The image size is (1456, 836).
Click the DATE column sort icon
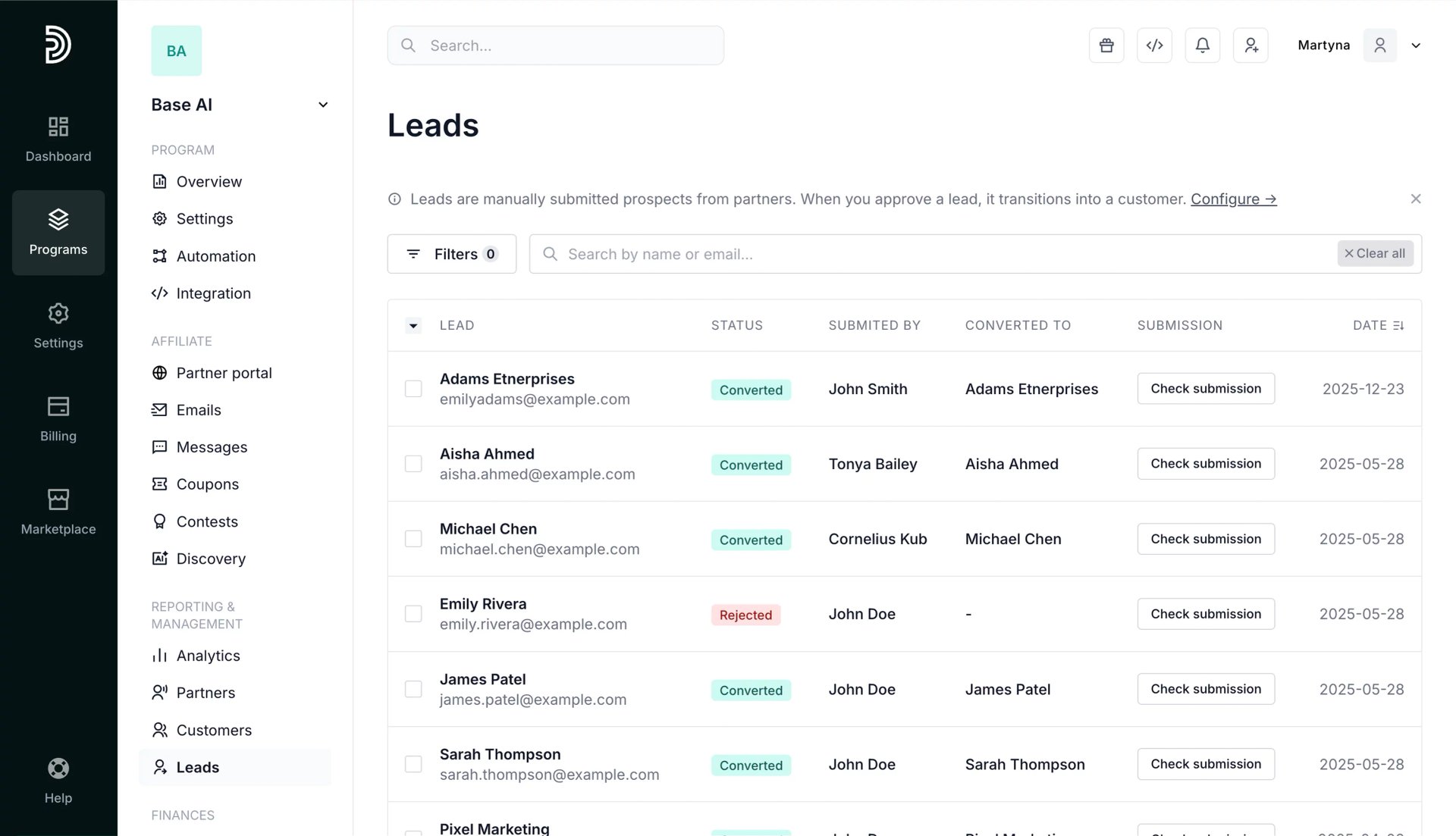(1398, 325)
